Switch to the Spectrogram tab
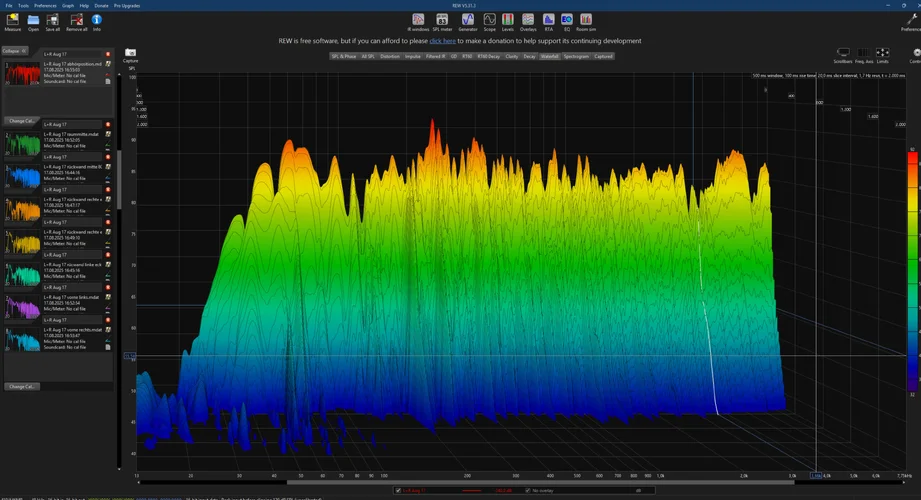The image size is (921, 500). 576,57
